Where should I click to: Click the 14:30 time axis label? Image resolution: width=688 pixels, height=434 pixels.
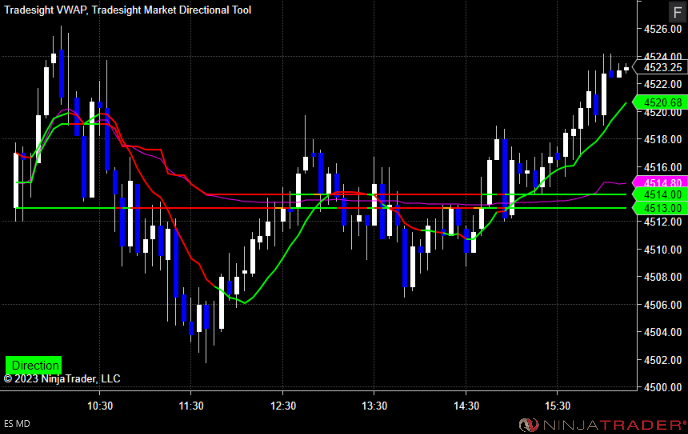[466, 406]
